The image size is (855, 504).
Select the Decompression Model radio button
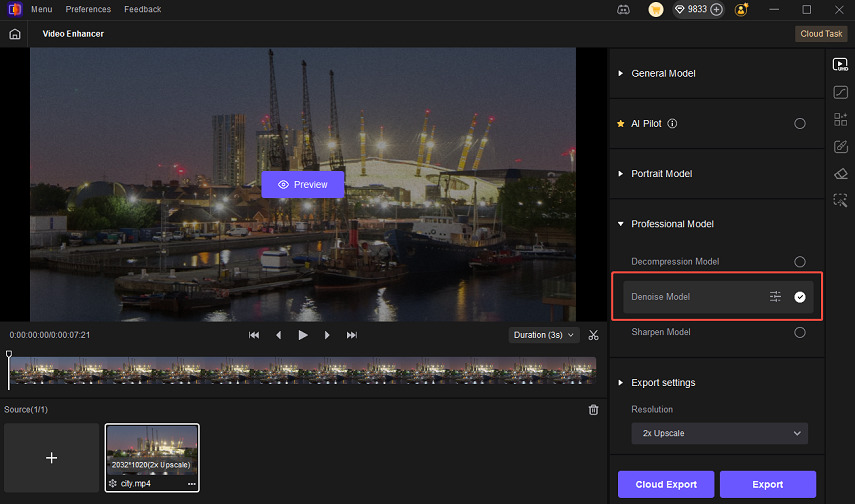tap(799, 262)
